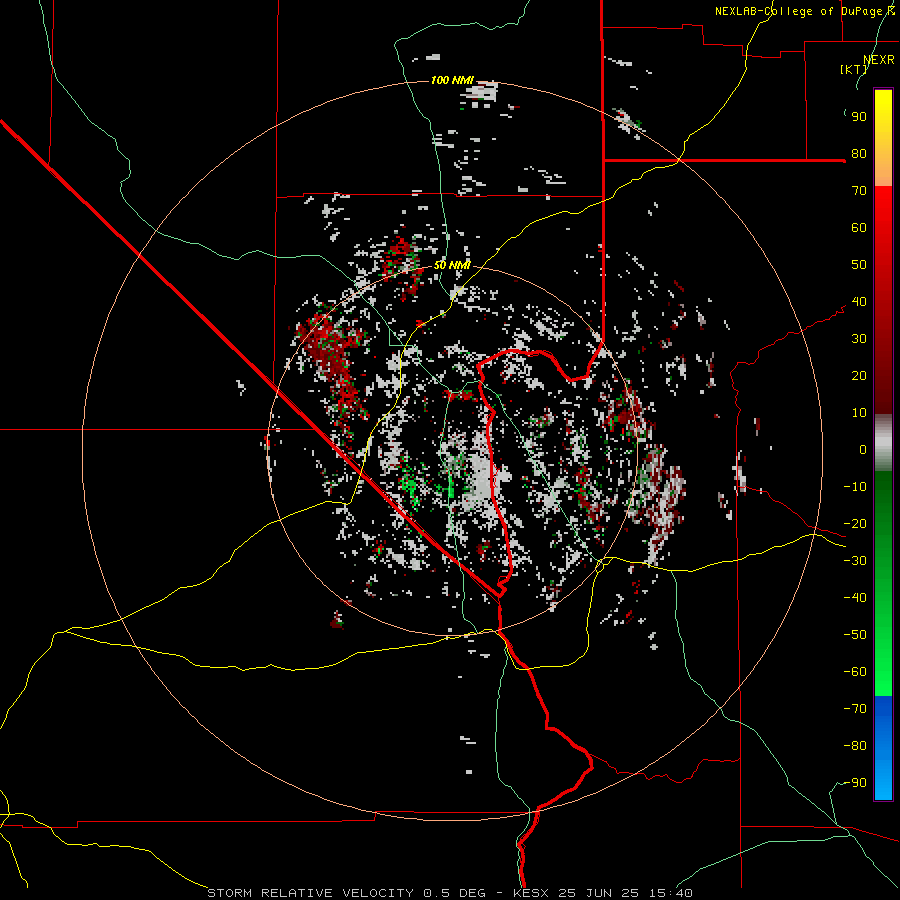
Task: Click the 50 NMI range ring label
Action: click(x=452, y=265)
